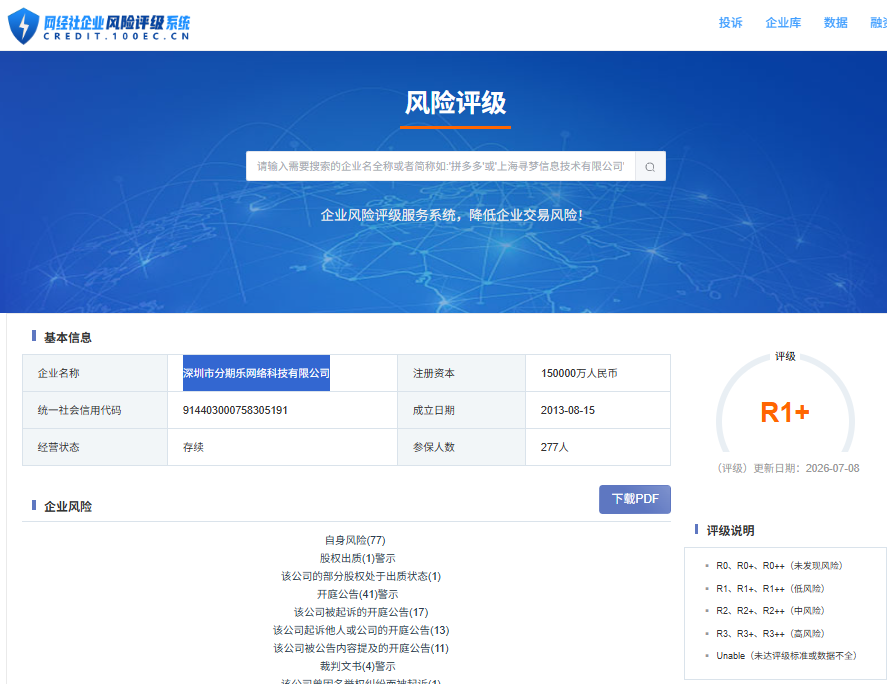Click the 裁判文书(4)警示 entry

click(x=358, y=666)
